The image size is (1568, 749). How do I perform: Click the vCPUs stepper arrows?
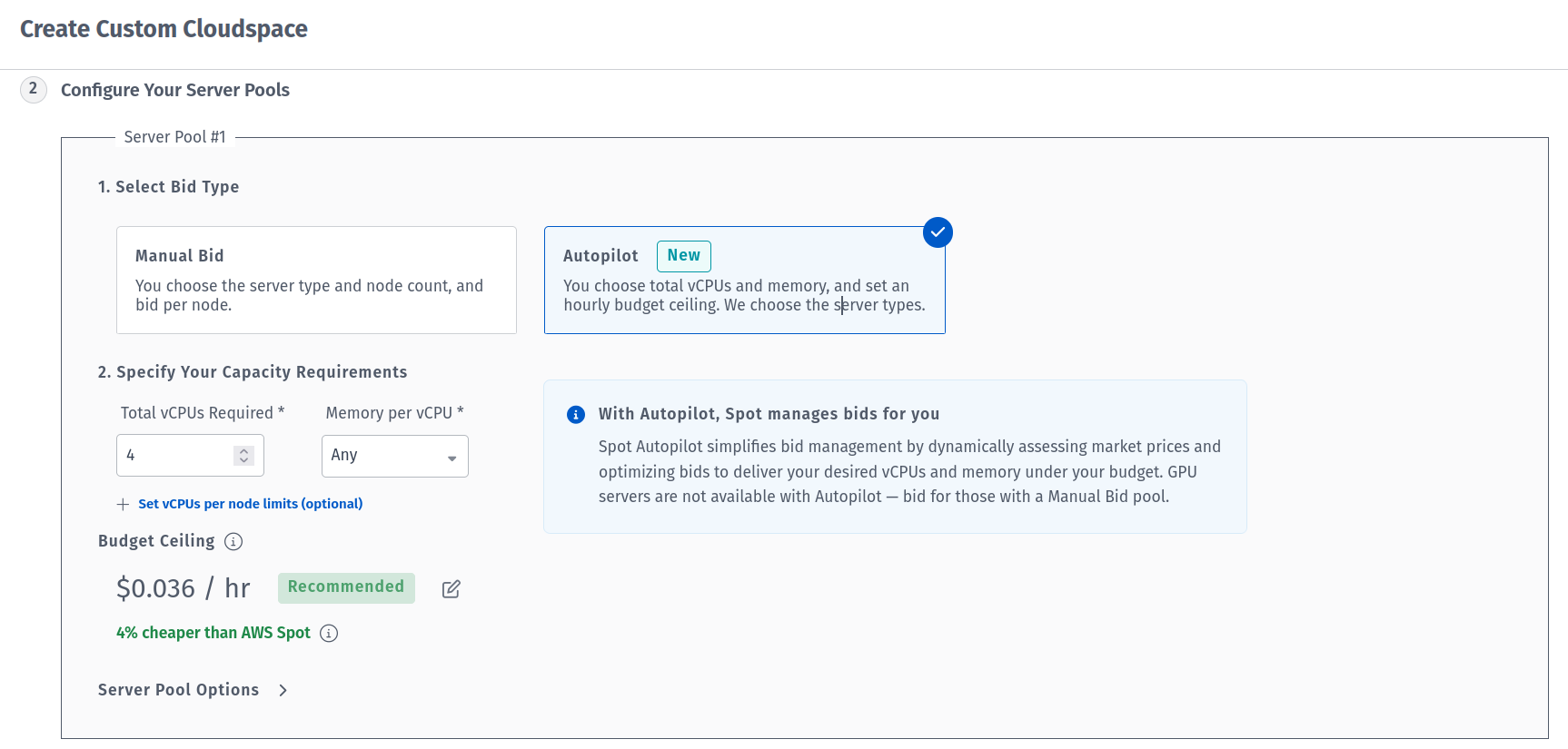[x=243, y=456]
